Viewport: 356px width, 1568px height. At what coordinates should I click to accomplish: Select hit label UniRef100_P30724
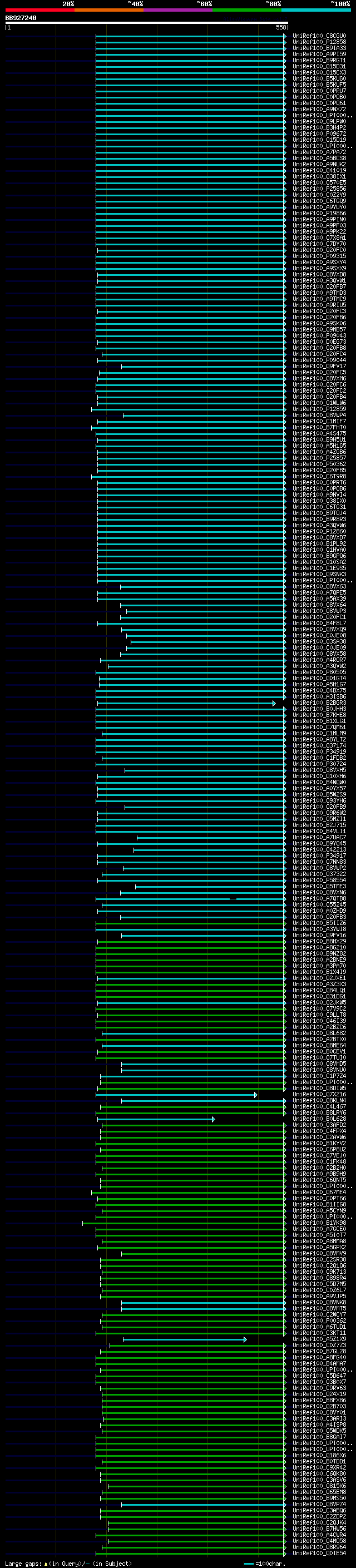coord(319,764)
